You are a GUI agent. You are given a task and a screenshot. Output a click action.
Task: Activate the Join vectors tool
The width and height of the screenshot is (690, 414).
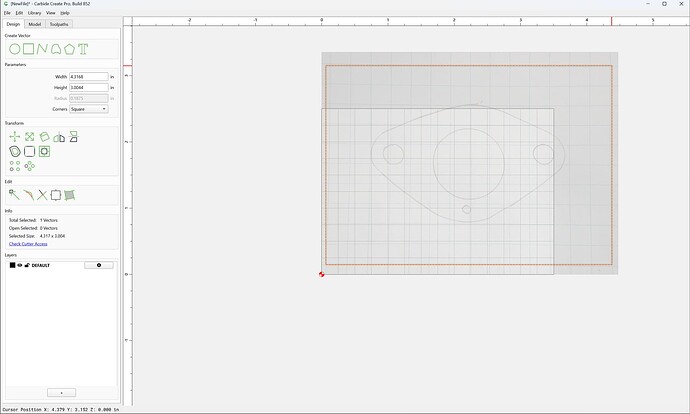(56, 194)
